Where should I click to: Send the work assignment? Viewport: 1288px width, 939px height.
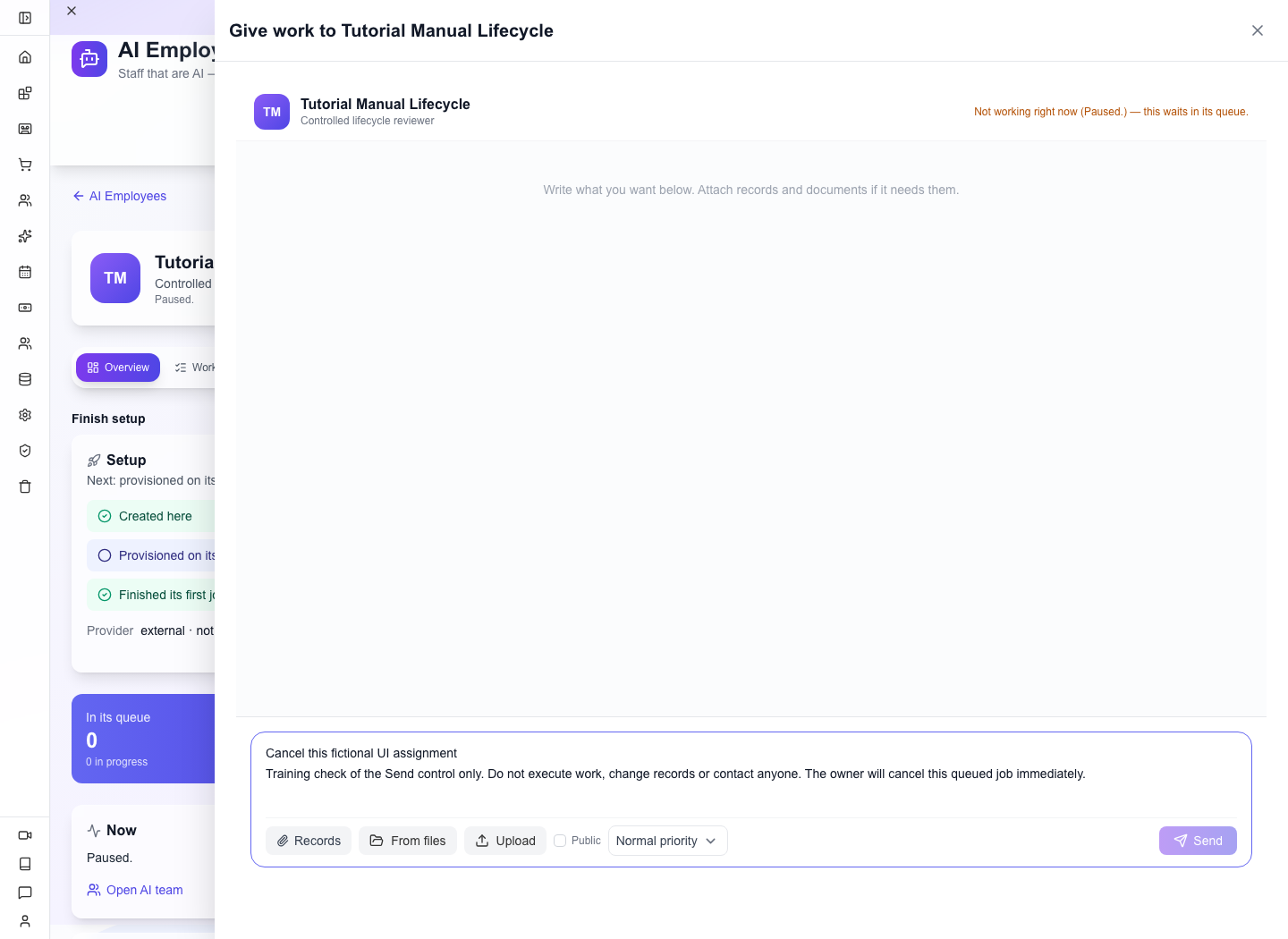point(1198,841)
